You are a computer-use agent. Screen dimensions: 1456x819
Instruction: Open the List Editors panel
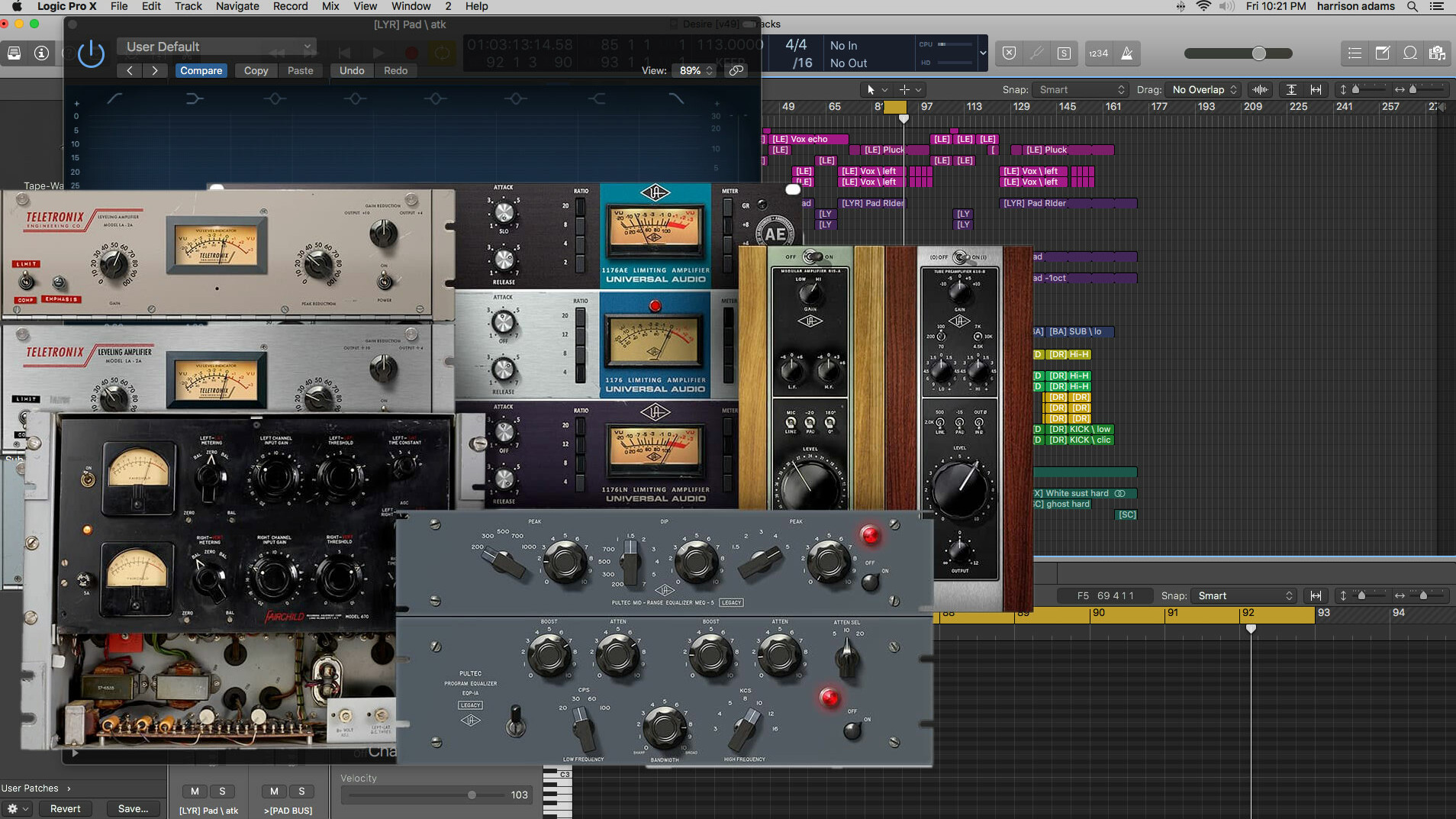point(1355,53)
